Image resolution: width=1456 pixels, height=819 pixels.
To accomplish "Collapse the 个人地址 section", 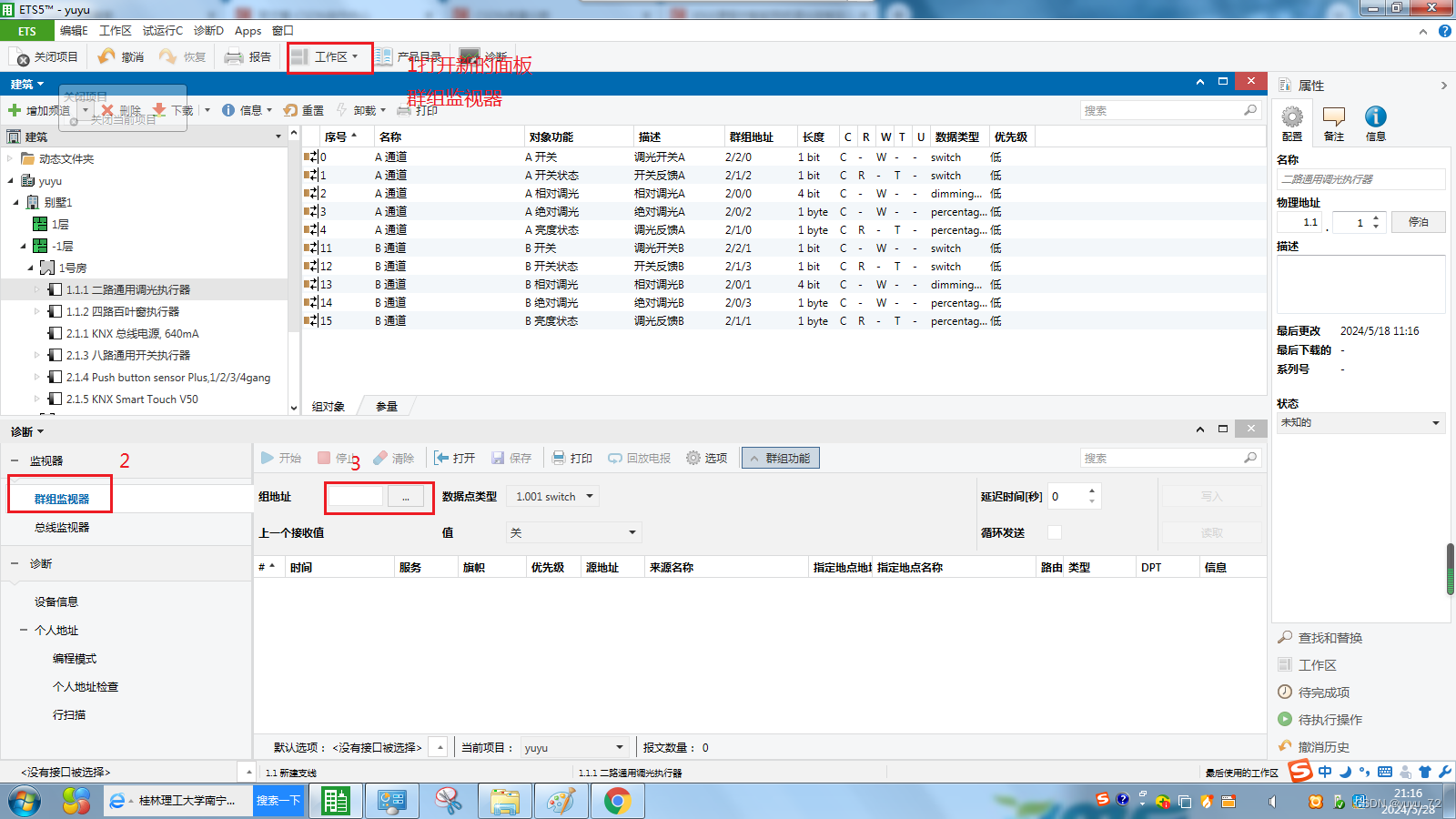I will pyautogui.click(x=24, y=630).
